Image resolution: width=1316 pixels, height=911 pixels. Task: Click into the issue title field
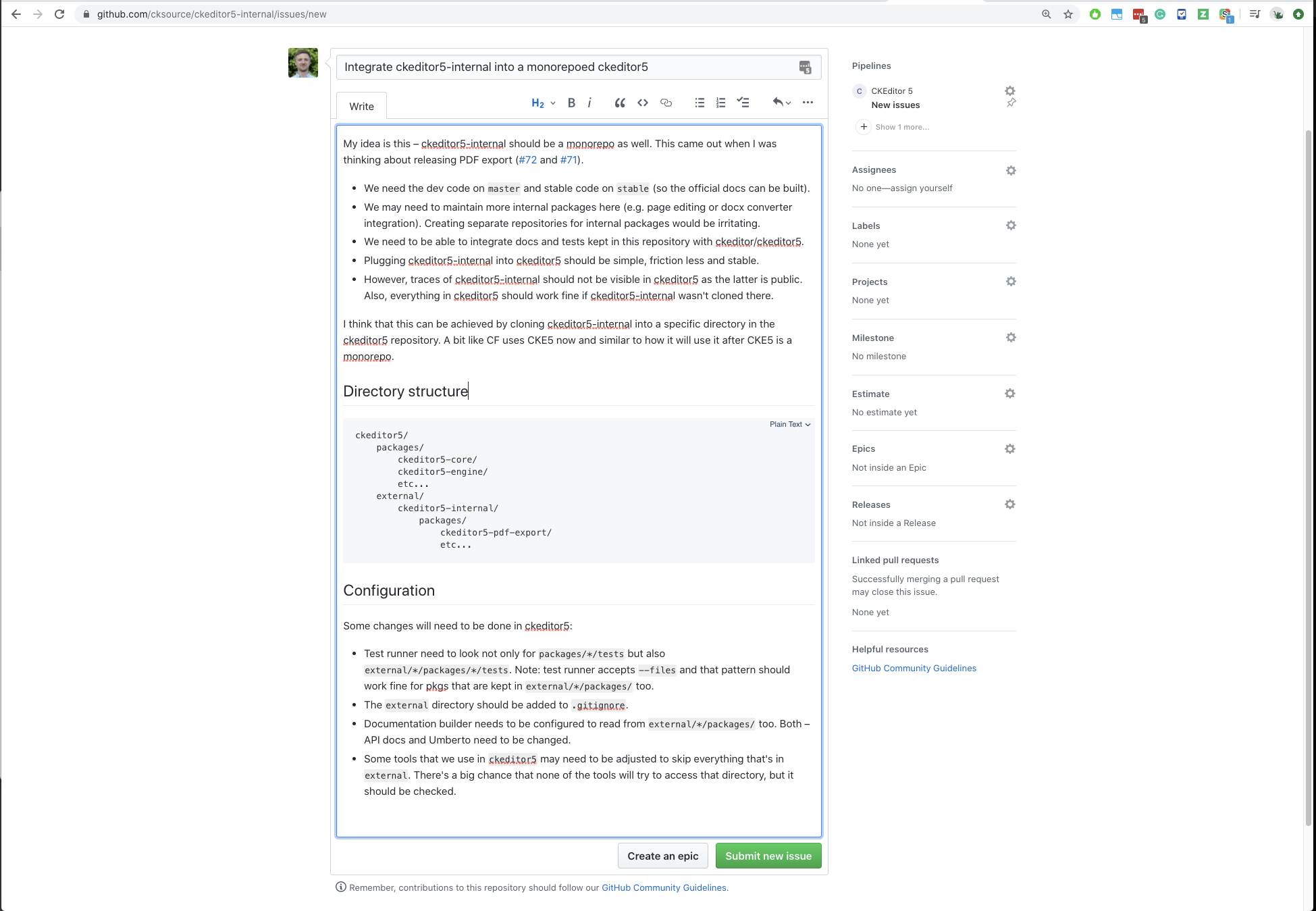pos(540,67)
